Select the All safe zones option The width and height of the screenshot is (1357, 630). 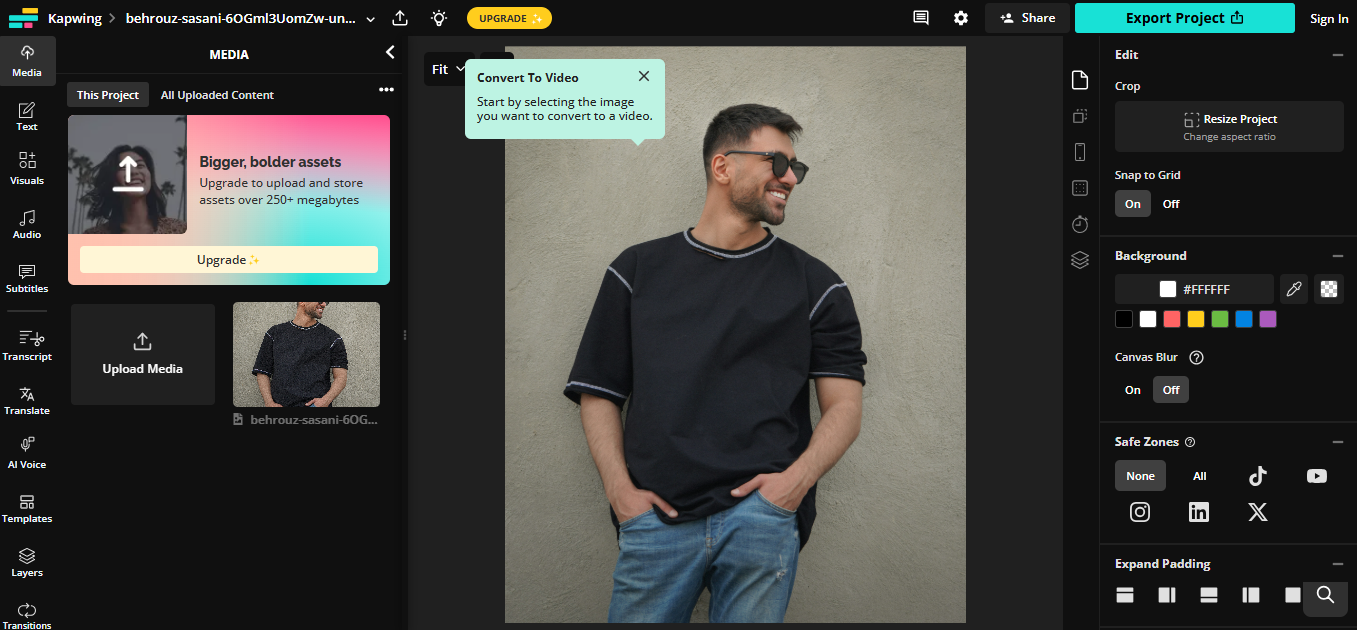click(1199, 476)
